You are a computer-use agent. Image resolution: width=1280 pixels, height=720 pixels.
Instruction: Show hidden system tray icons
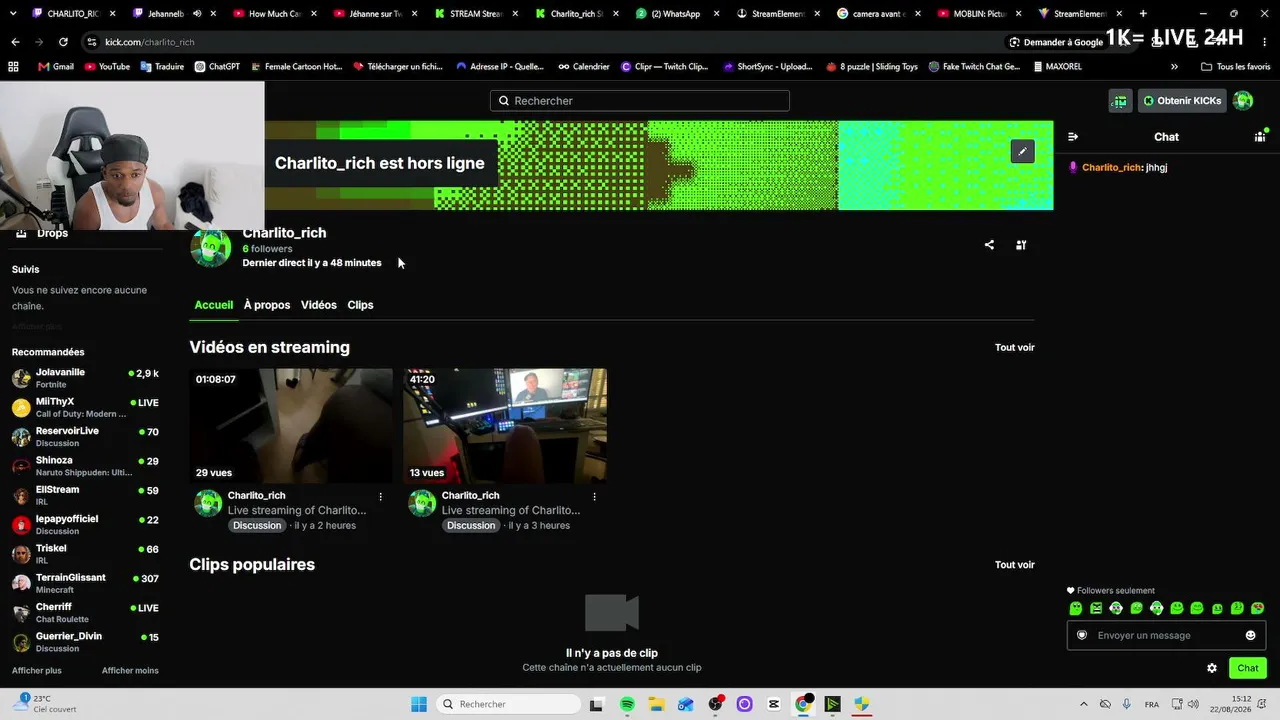point(1083,704)
